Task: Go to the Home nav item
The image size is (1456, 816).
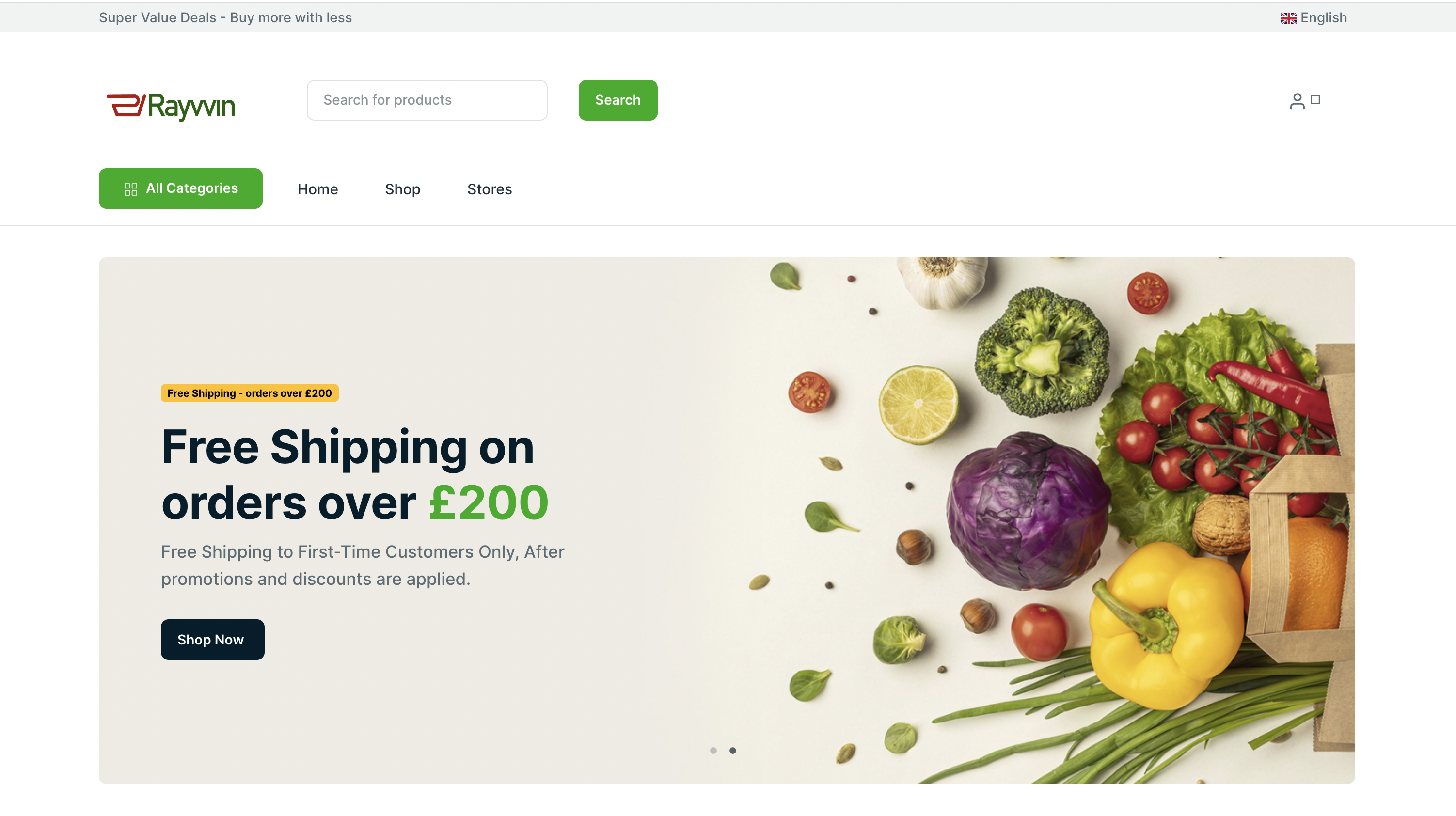Action: point(317,189)
